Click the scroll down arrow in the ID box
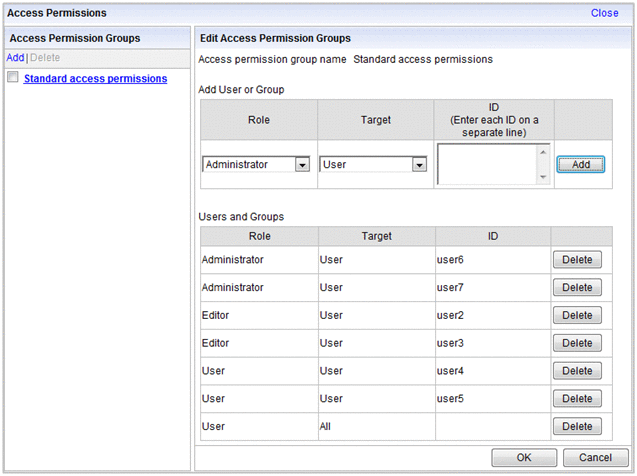Viewport: 637px width, 476px height. [543, 177]
